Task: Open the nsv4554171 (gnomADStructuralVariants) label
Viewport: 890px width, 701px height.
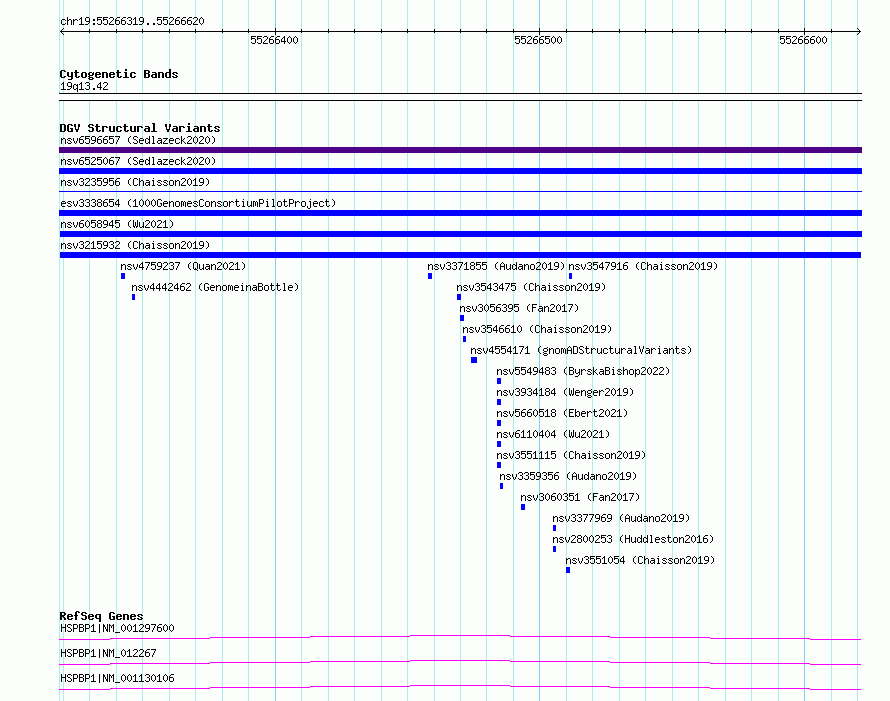Action: 581,350
